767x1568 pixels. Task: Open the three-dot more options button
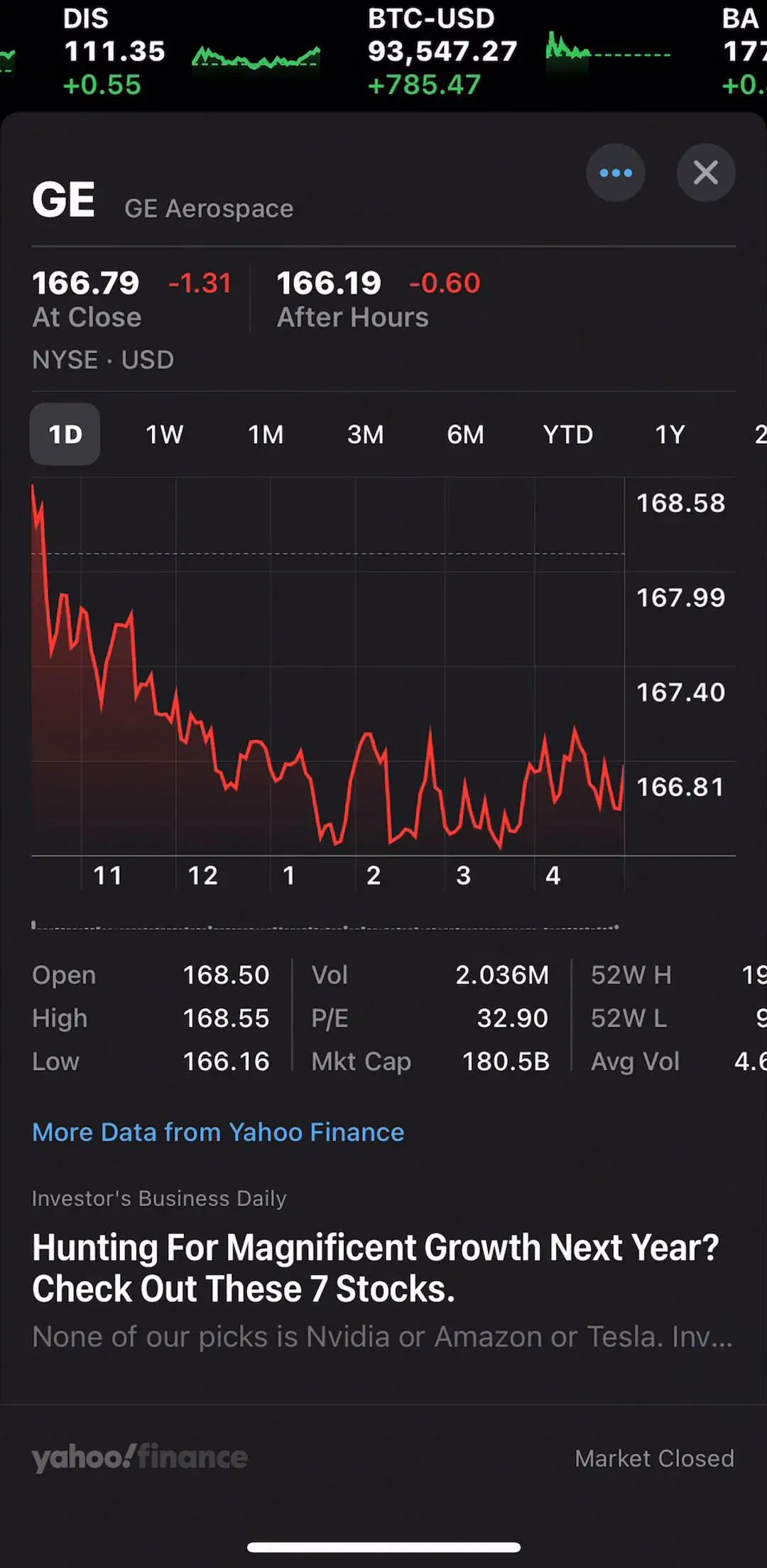(x=615, y=173)
